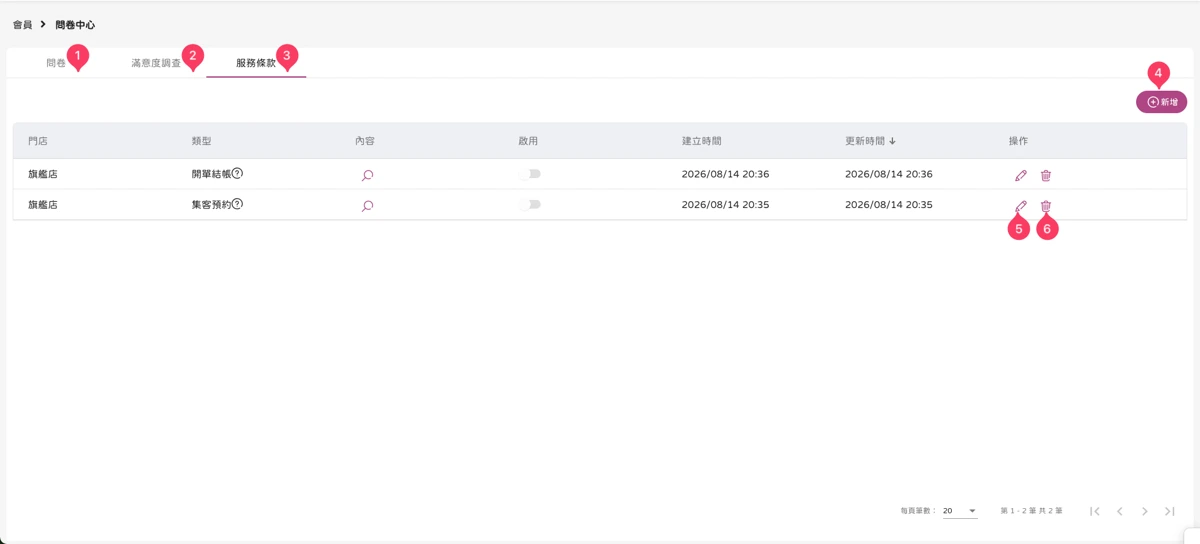The width and height of the screenshot is (1200, 544).
Task: Click the 開單結帳 type text
Action: coord(211,174)
